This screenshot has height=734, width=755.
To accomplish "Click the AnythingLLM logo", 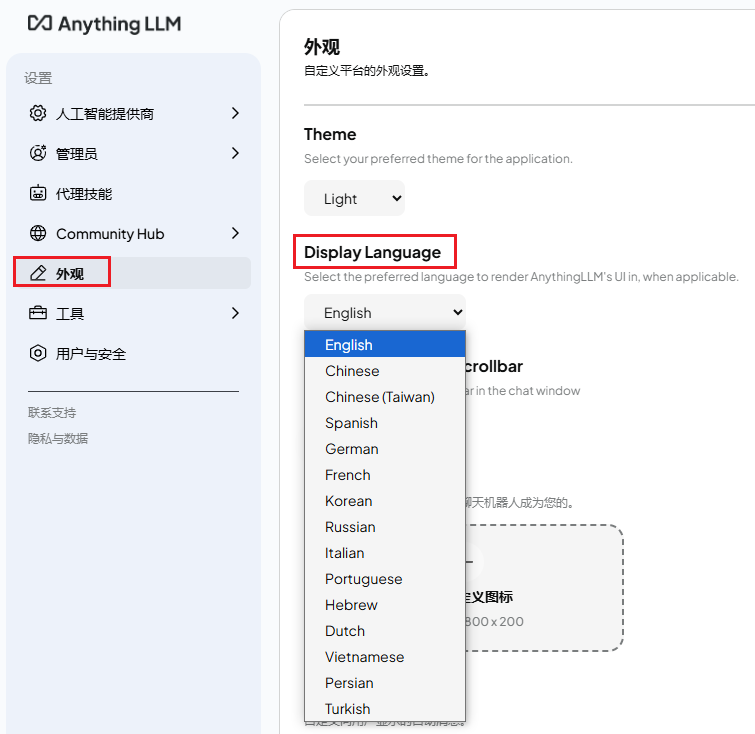I will tap(104, 24).
